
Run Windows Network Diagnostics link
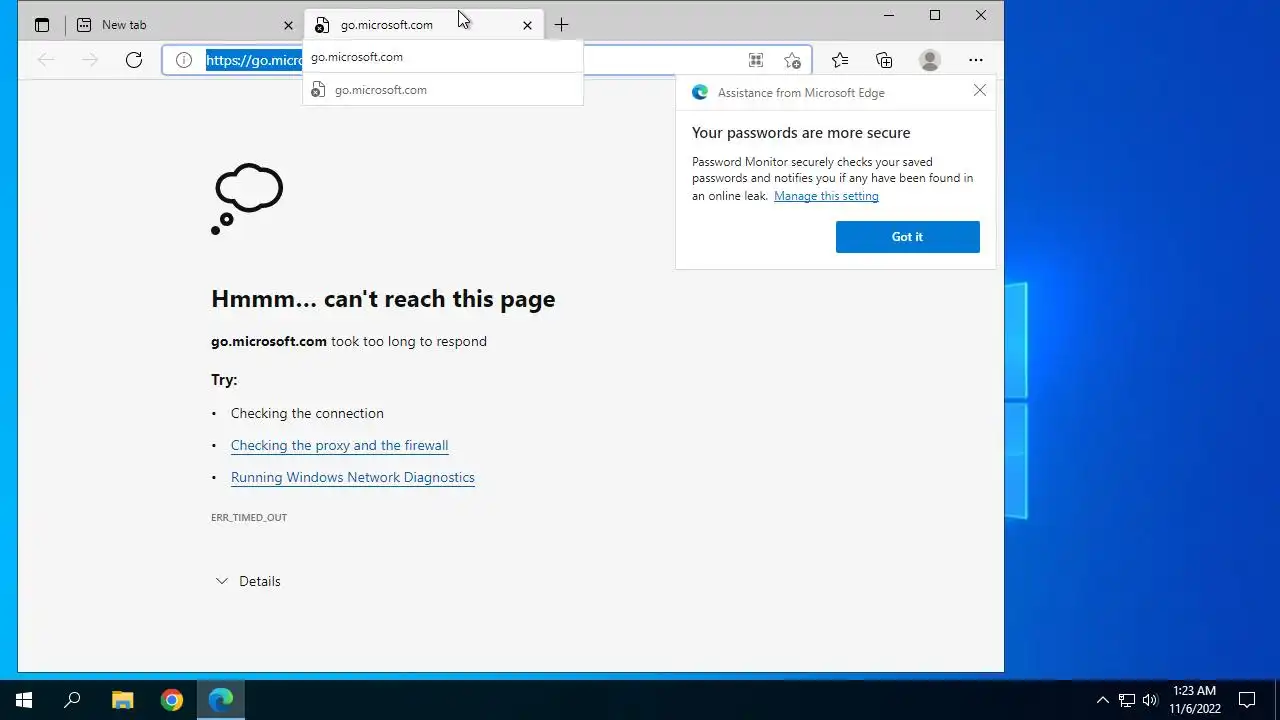(352, 477)
